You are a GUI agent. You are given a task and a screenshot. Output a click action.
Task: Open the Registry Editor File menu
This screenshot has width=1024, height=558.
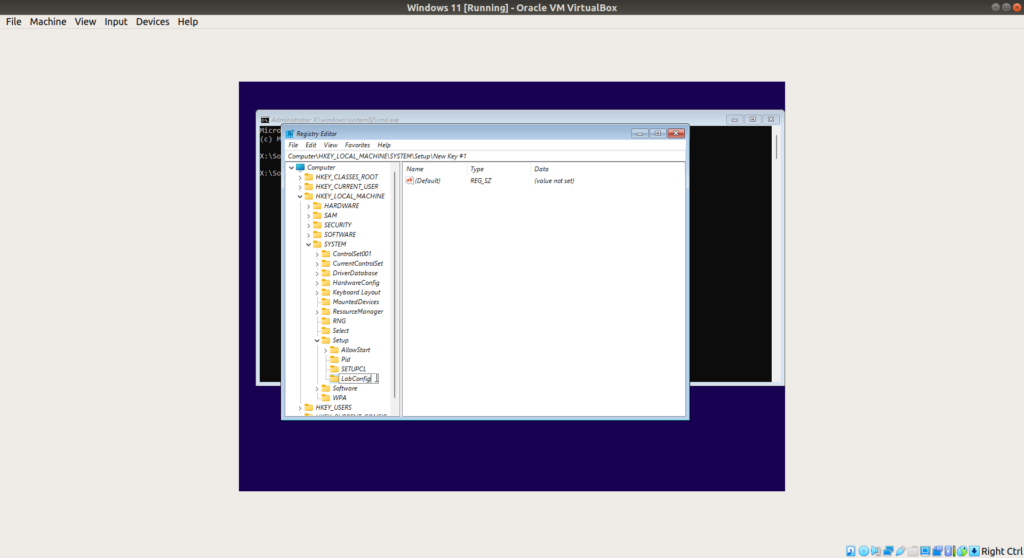pos(293,145)
